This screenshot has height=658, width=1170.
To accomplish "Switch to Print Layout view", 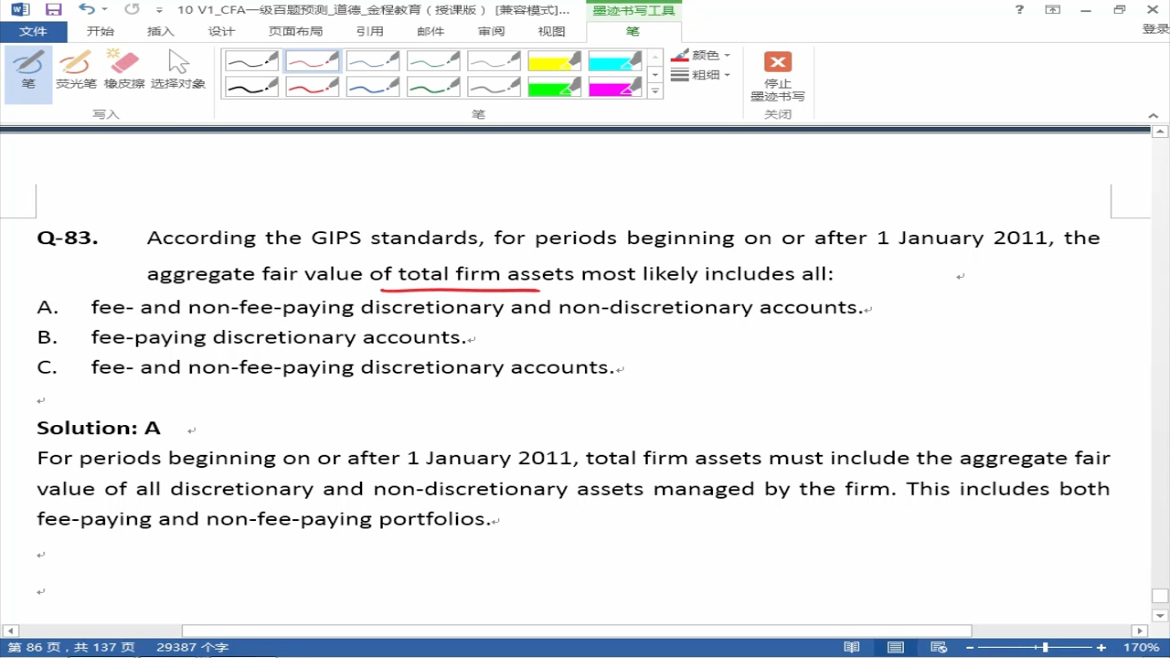I will [x=895, y=647].
